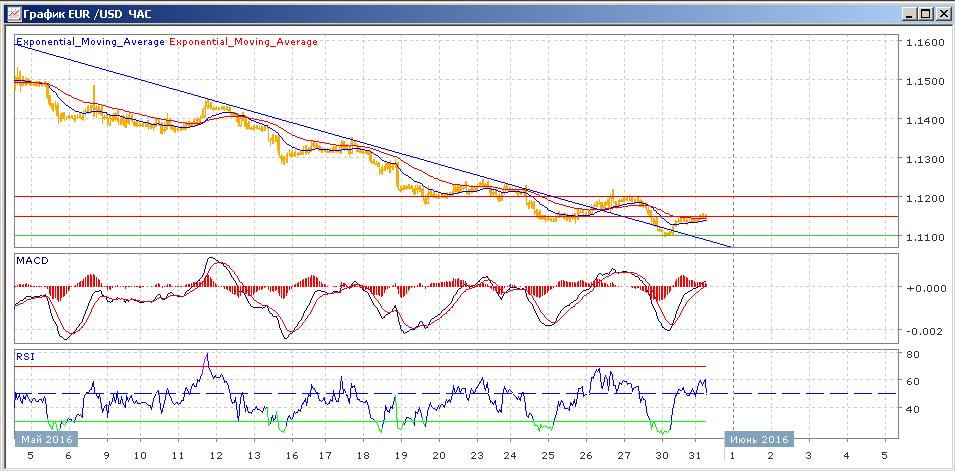This screenshot has width=955, height=471.
Task: Select the blue Exponential_Moving_Average legend label
Action: [x=90, y=42]
